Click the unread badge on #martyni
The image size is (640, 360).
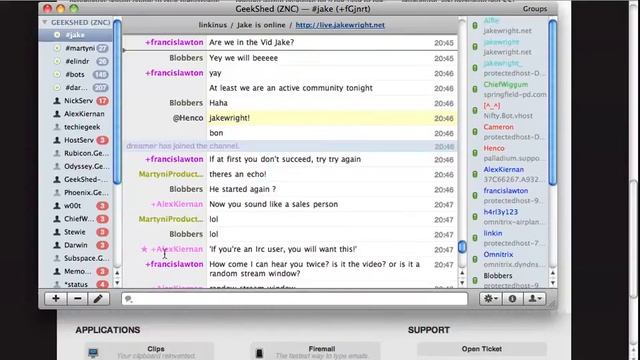tap(102, 48)
